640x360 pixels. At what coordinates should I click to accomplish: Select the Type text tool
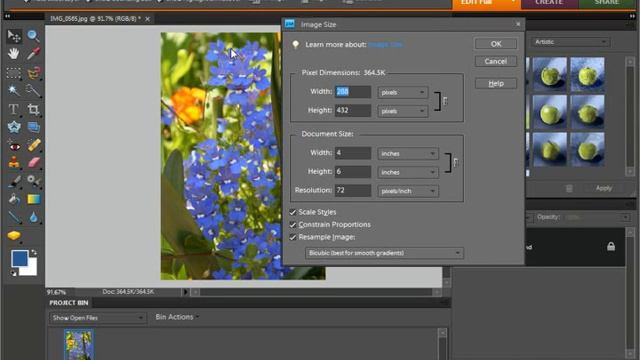14,109
